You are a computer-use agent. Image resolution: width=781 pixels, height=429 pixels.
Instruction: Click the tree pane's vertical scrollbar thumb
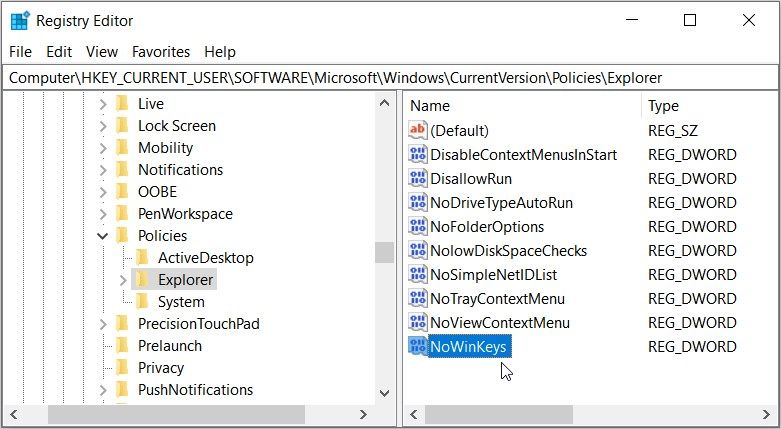[384, 252]
